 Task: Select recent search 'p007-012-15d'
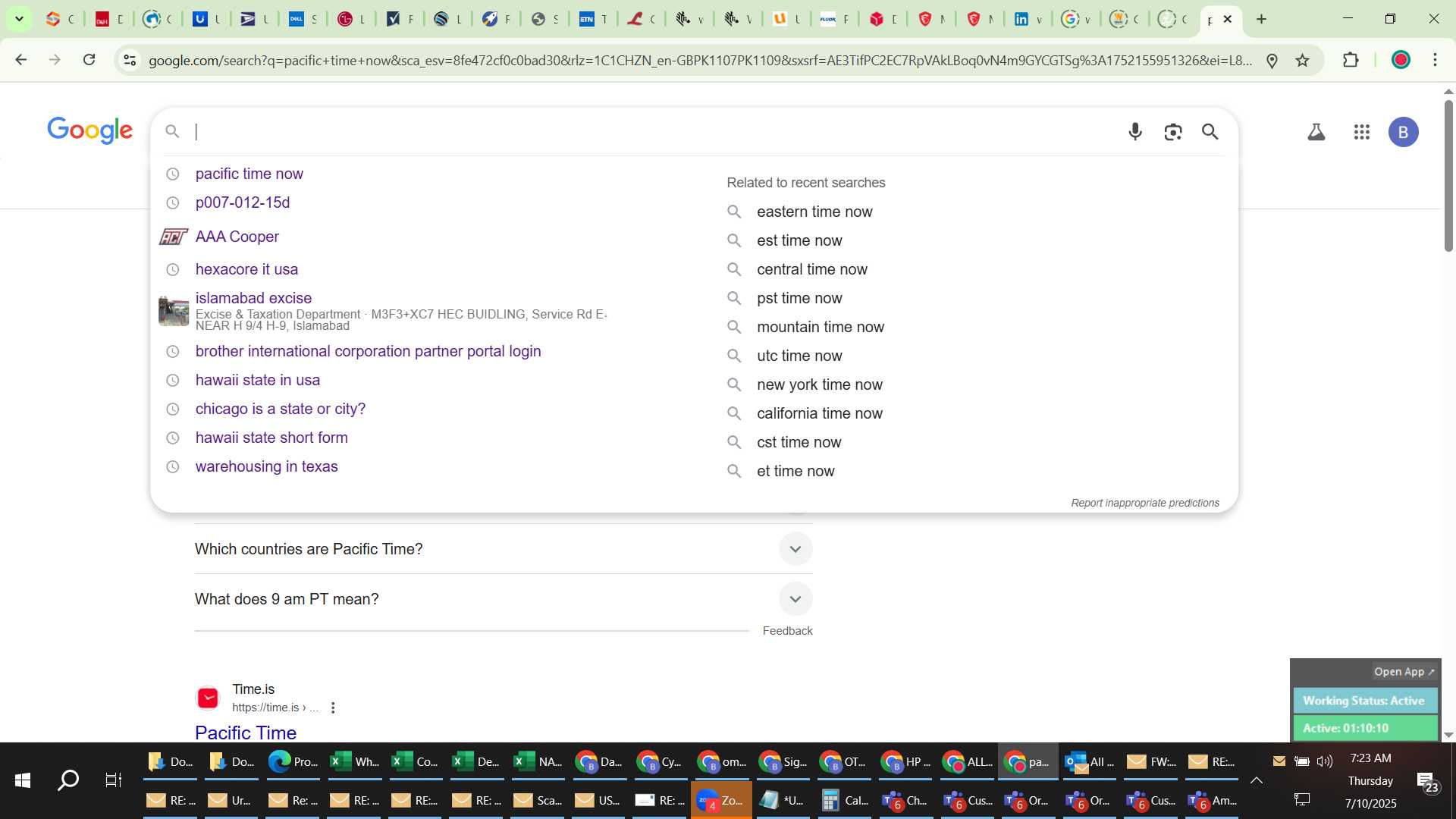(243, 202)
